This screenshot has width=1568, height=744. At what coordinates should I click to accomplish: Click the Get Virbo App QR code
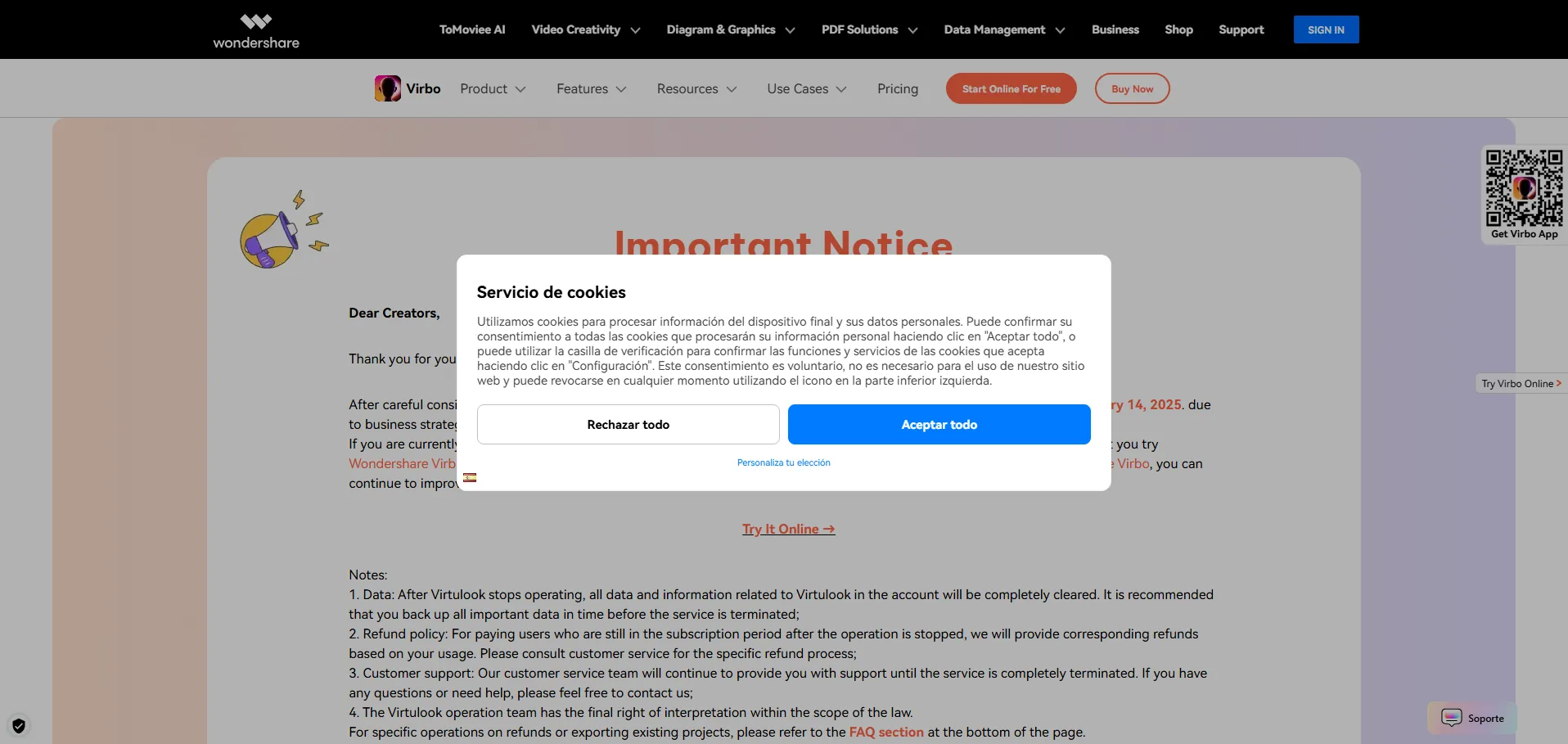1524,188
